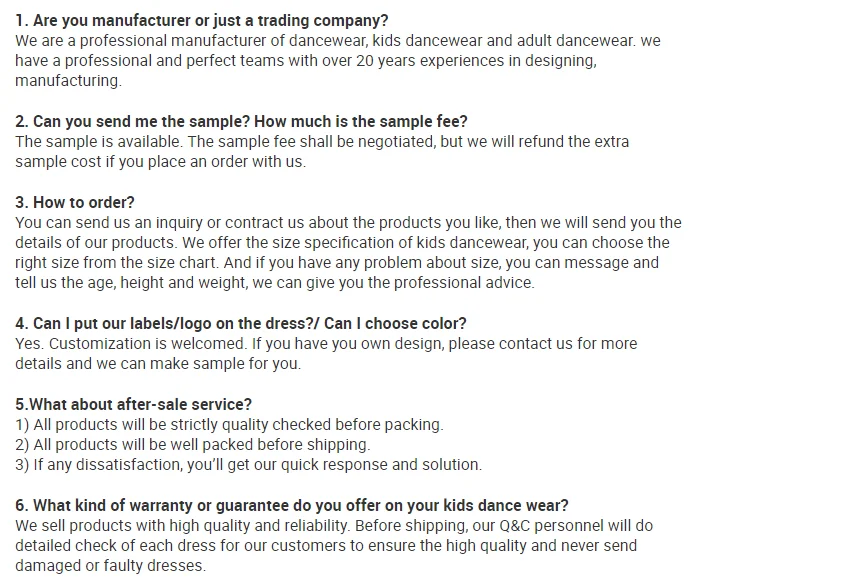Click the line starting "We are a professional manufacturer"
Viewport: 858px width, 587px height.
[x=337, y=41]
